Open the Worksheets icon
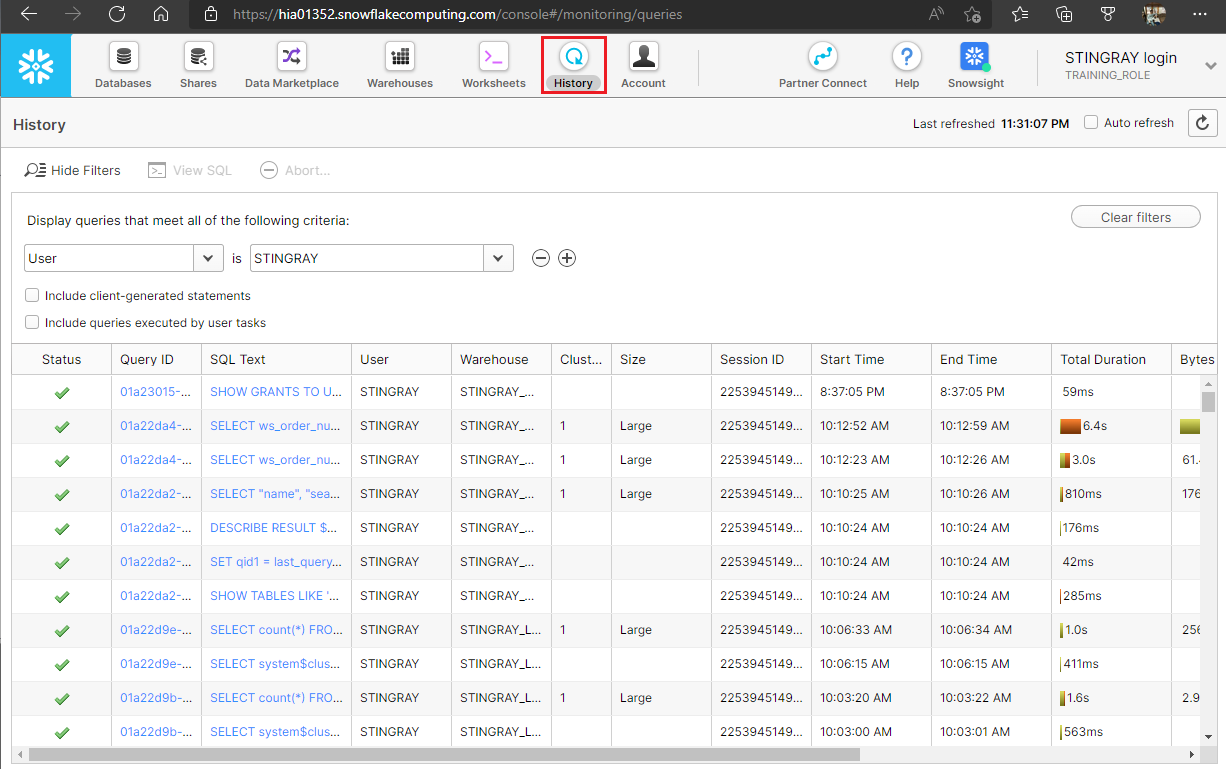 (493, 66)
